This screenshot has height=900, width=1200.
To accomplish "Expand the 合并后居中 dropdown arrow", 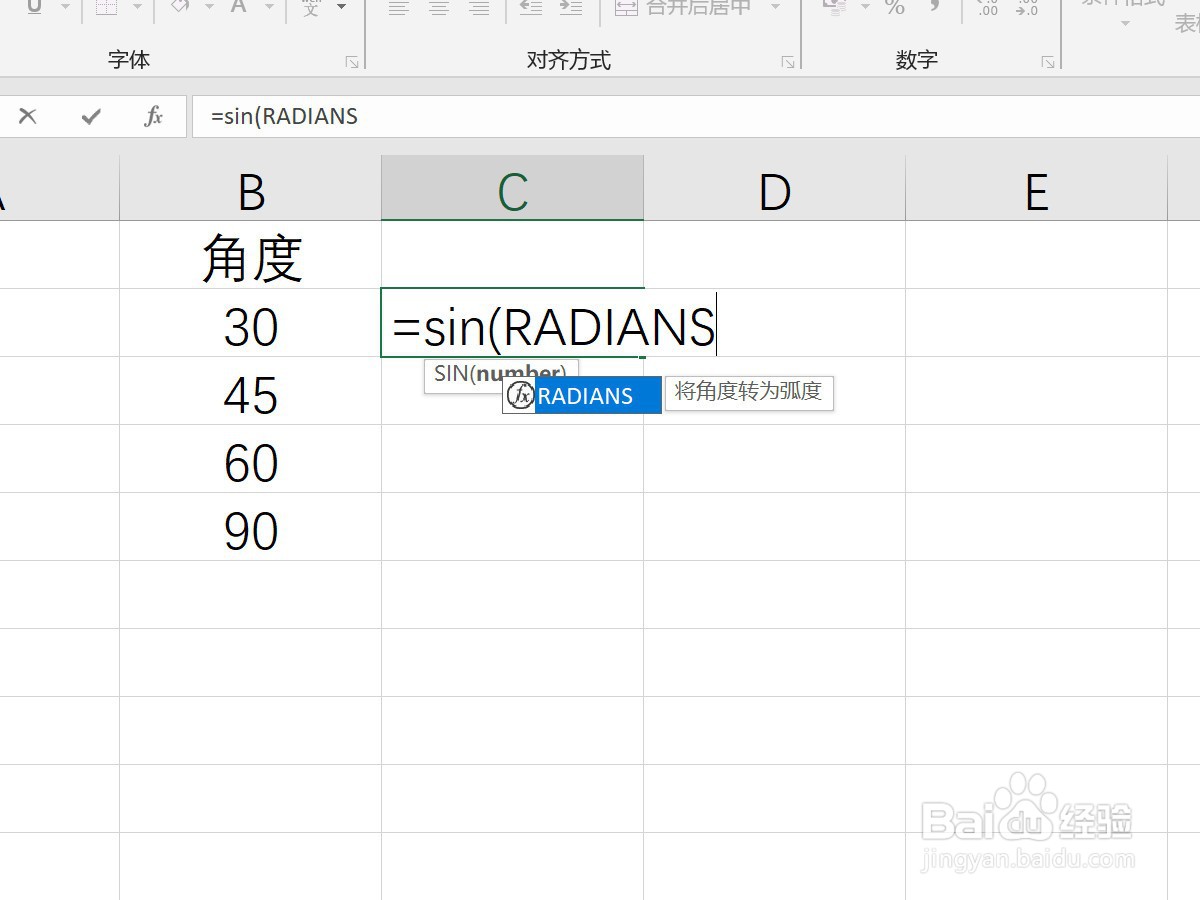I will point(775,8).
